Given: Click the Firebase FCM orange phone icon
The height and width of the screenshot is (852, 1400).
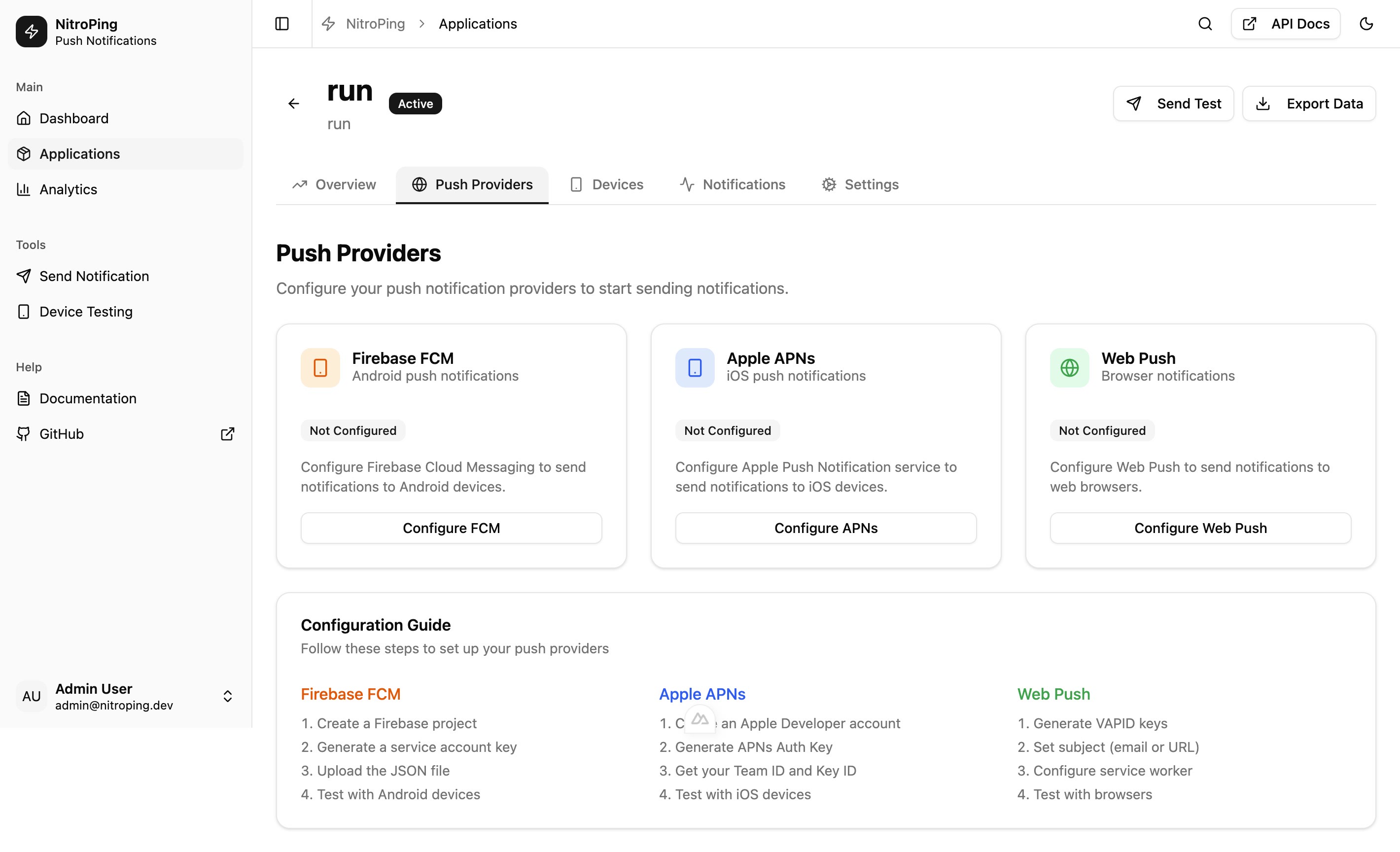Looking at the screenshot, I should (320, 368).
